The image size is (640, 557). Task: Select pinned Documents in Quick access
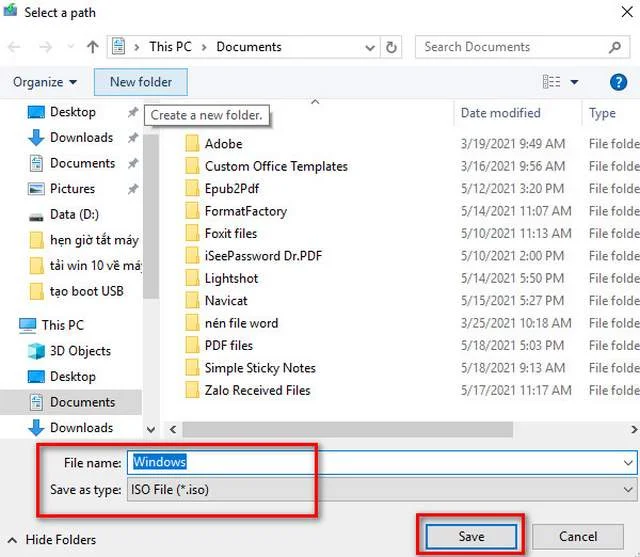[x=82, y=163]
